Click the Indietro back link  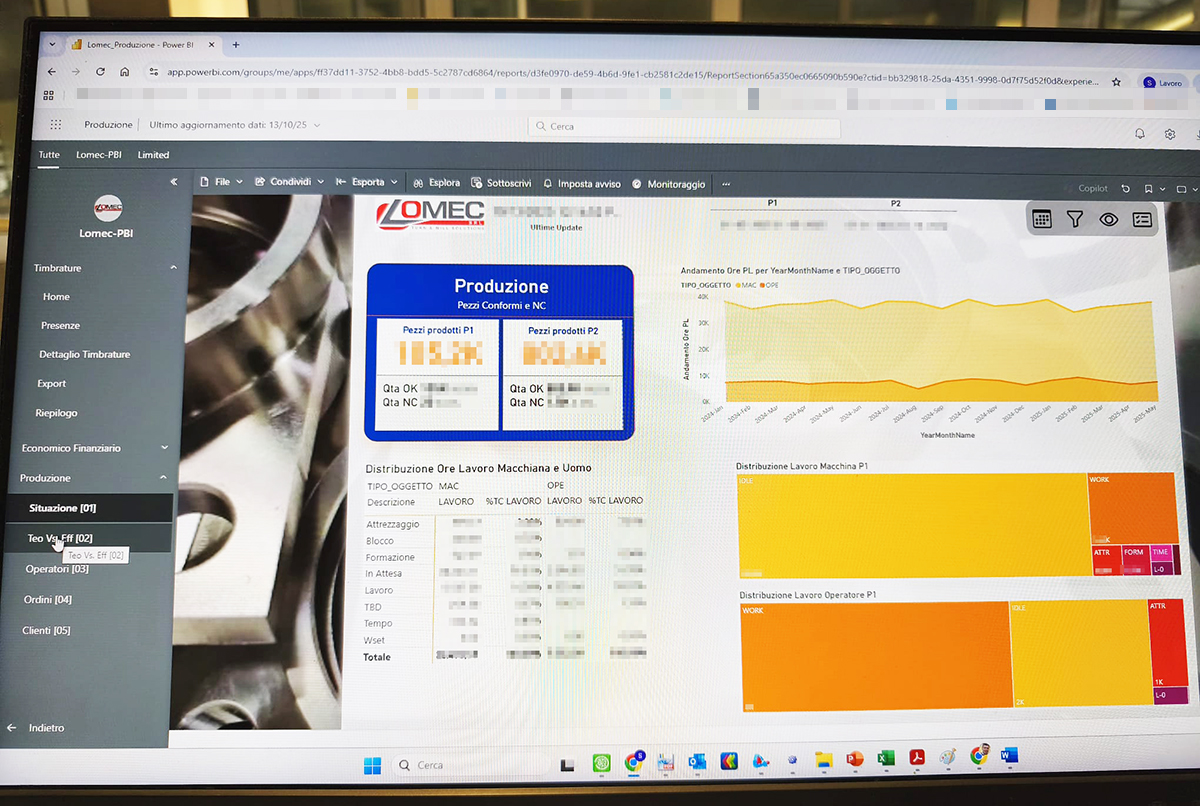point(46,728)
